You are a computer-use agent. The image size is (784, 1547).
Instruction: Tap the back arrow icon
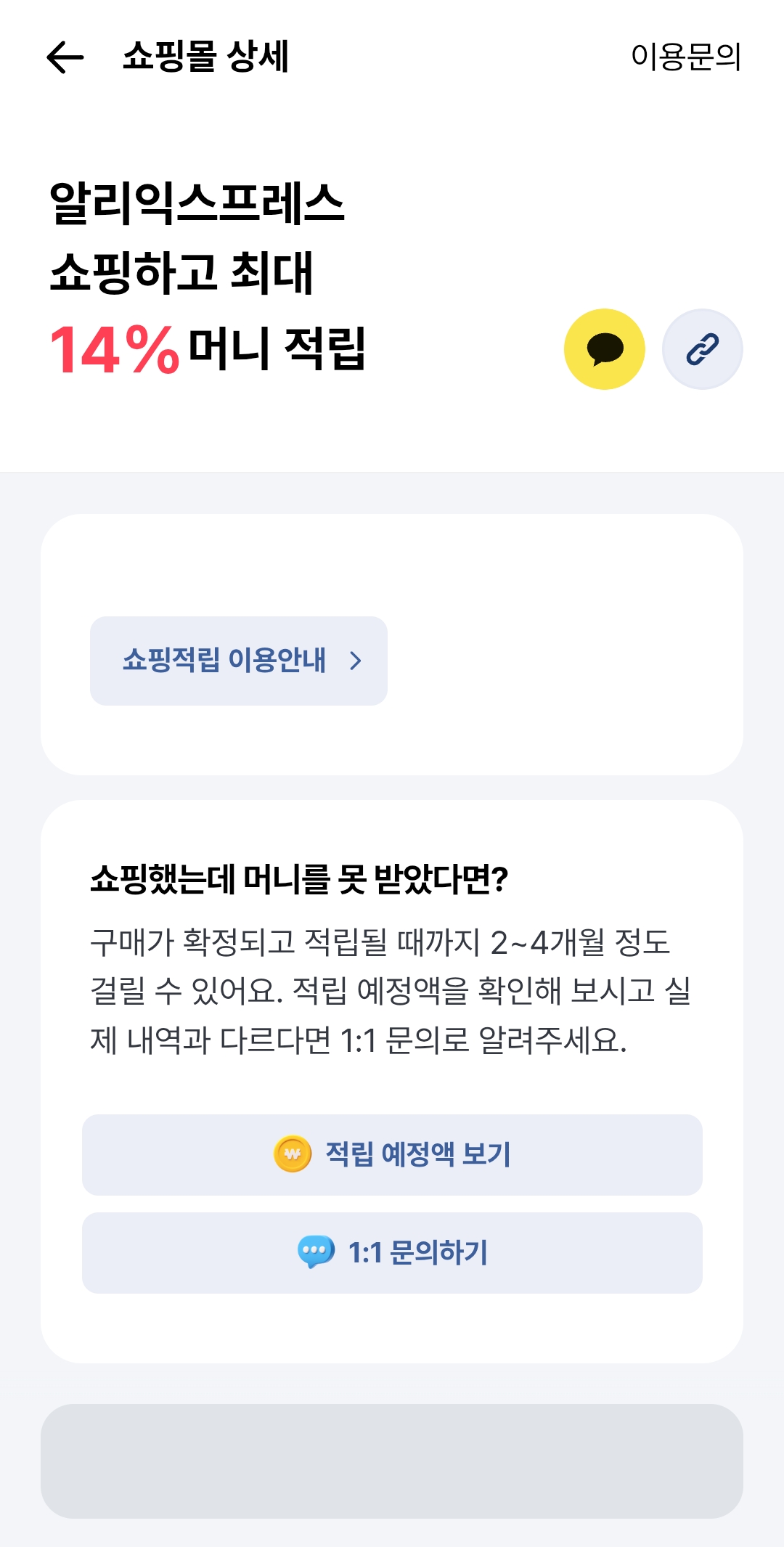(65, 57)
